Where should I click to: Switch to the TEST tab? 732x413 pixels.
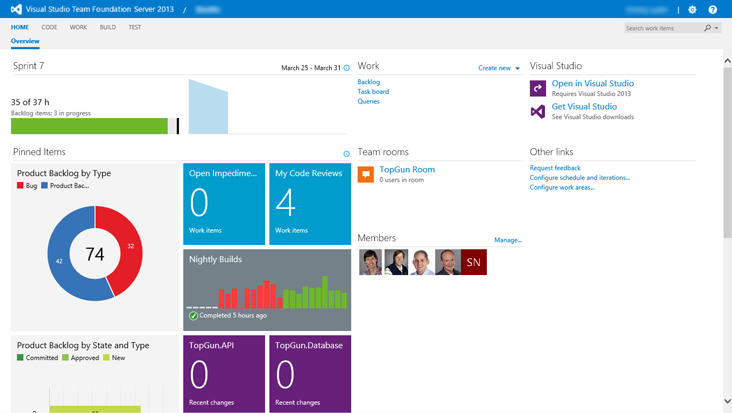pyautogui.click(x=134, y=27)
